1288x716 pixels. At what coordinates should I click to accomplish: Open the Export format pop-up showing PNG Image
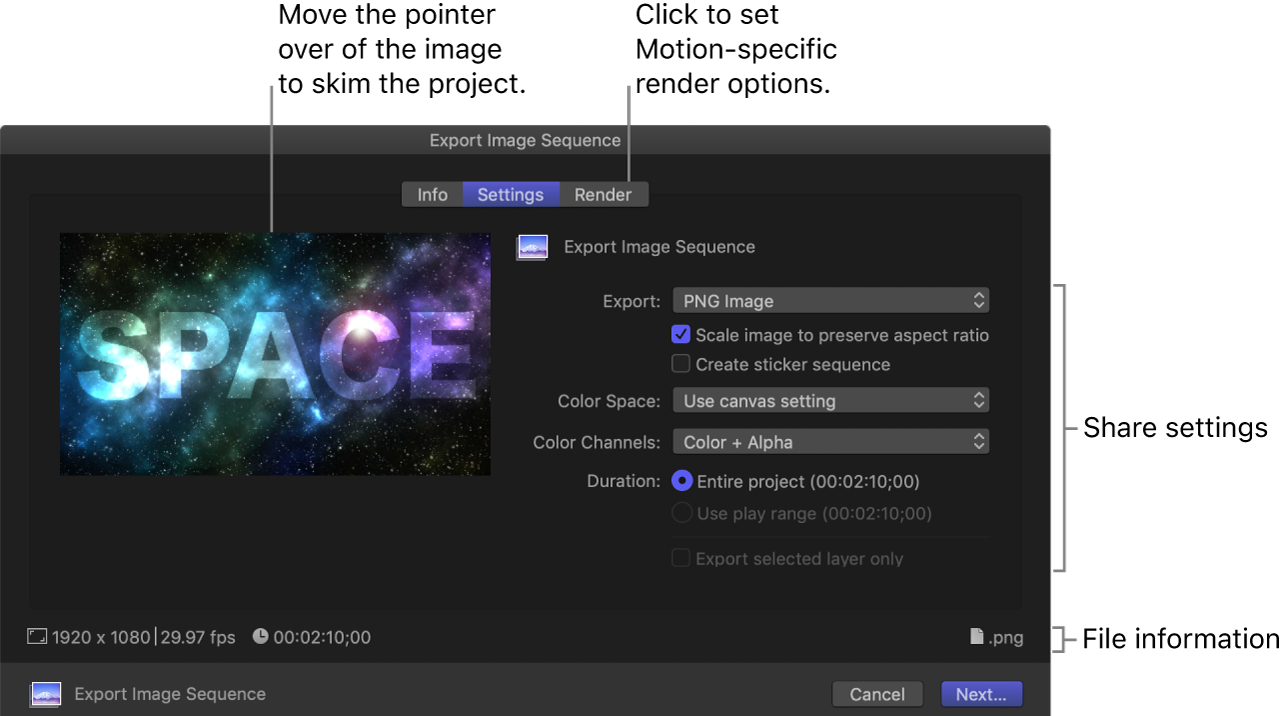(x=830, y=300)
